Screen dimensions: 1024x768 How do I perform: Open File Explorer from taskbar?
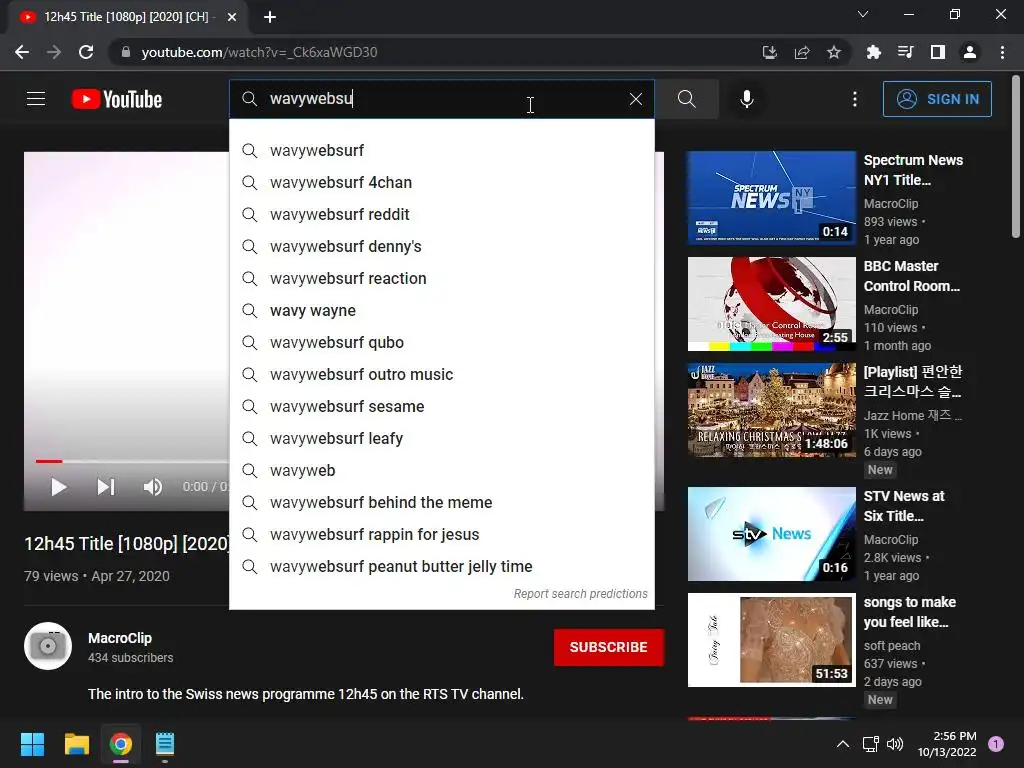76,744
